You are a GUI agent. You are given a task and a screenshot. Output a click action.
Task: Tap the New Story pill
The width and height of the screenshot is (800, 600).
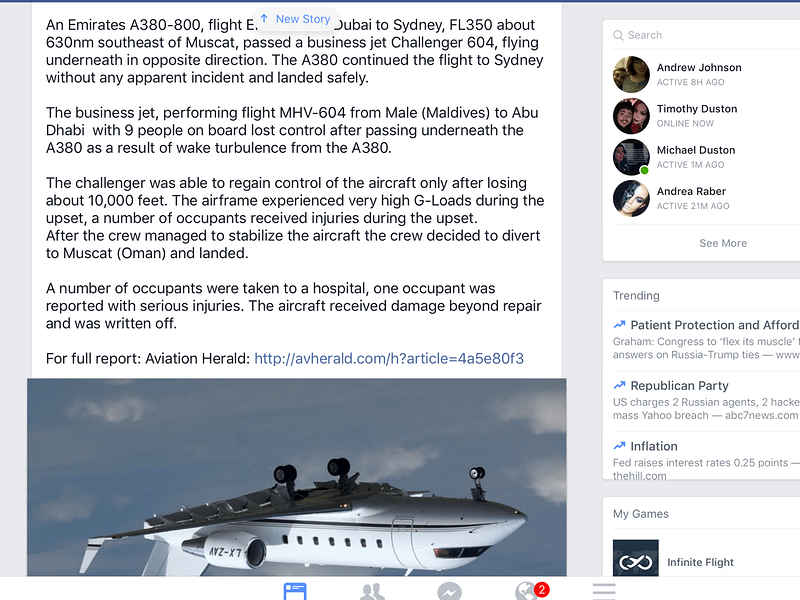(x=296, y=19)
